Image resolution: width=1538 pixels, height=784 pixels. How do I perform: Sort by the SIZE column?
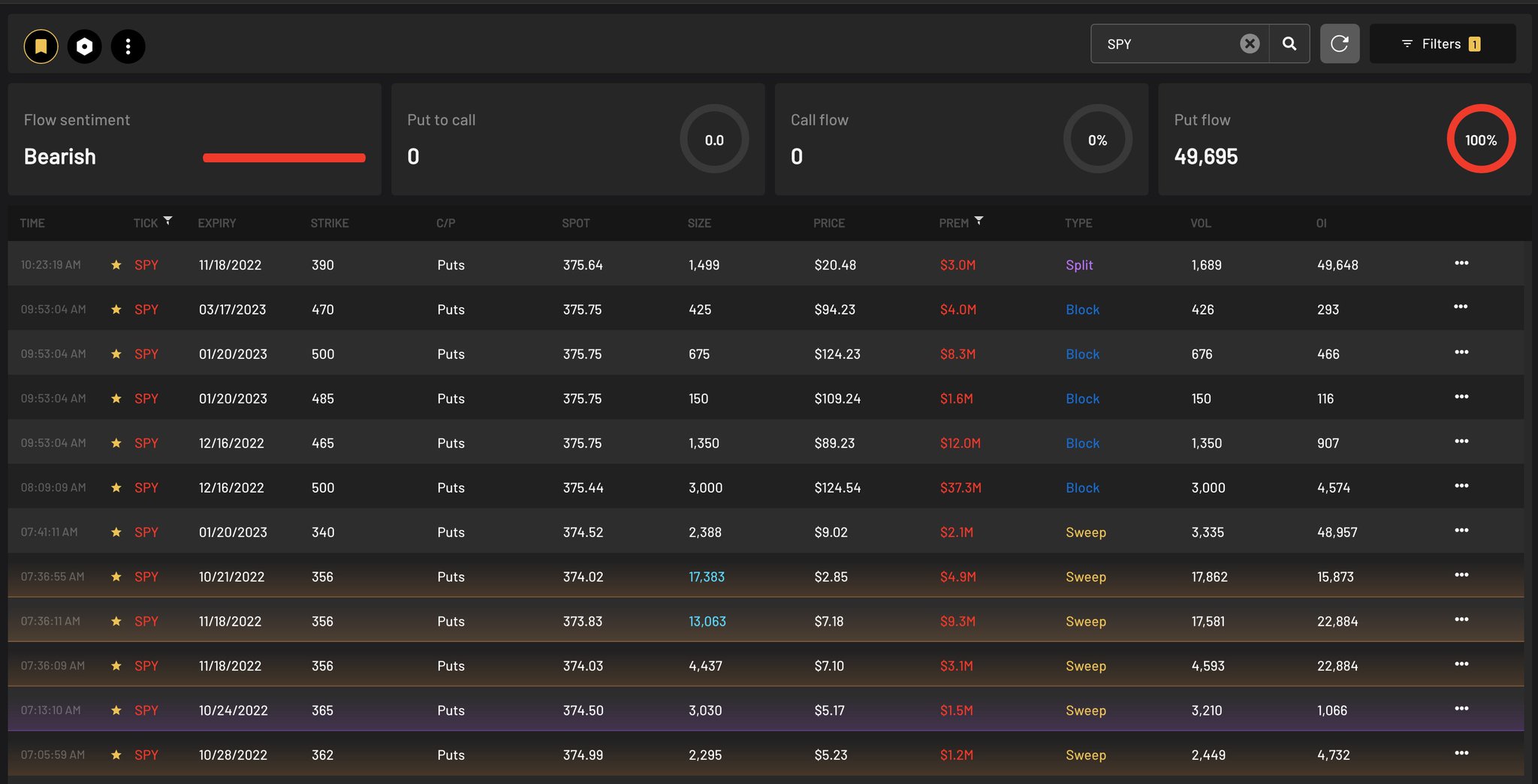point(699,223)
